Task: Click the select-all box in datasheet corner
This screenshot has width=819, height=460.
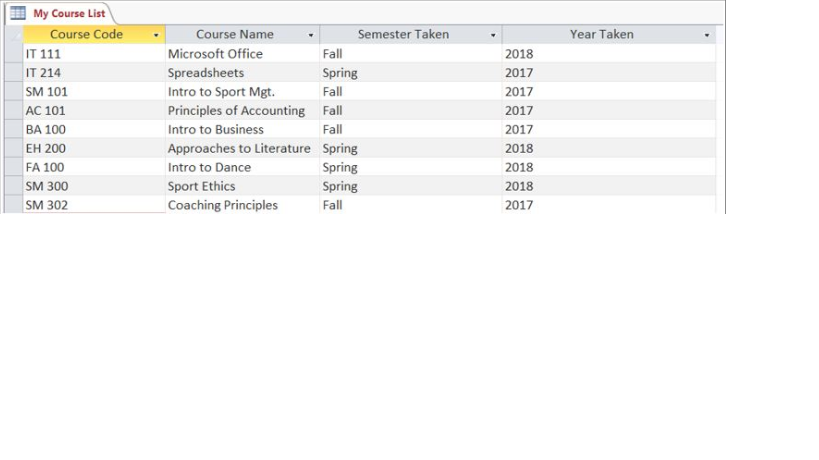Action: click(13, 35)
